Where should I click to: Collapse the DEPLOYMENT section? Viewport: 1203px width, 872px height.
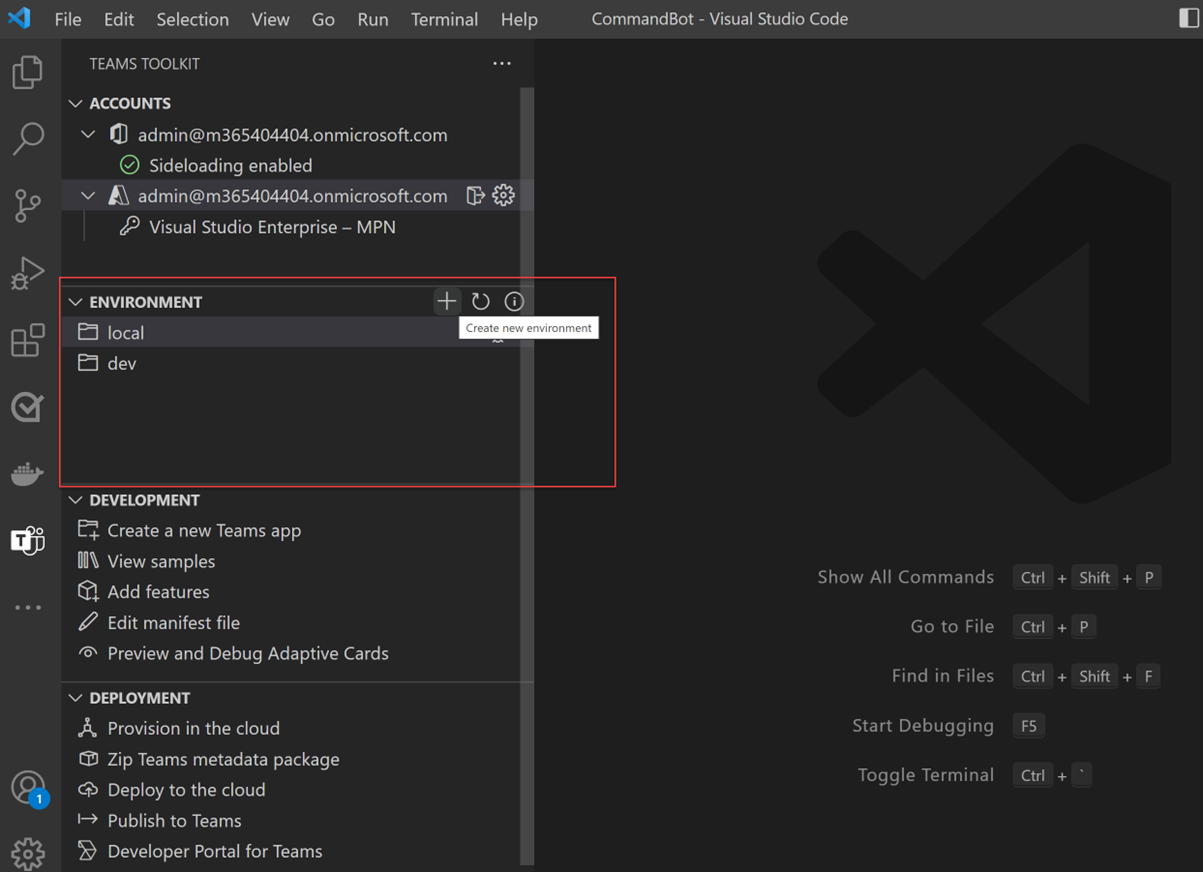(x=76, y=697)
